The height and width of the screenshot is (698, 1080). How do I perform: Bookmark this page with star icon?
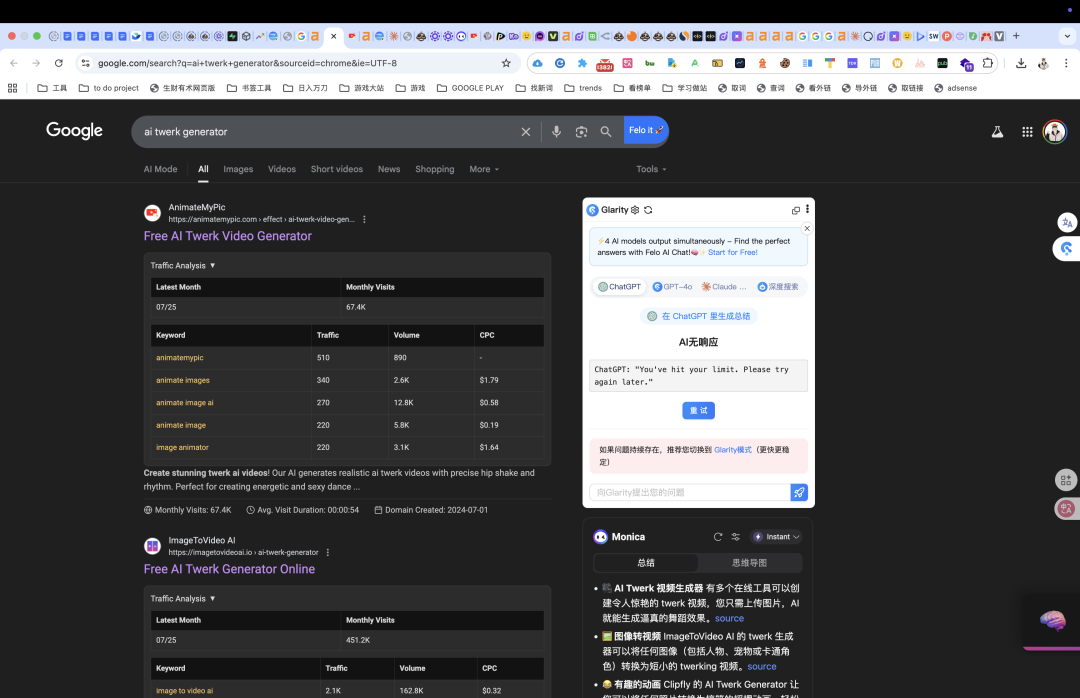click(506, 63)
